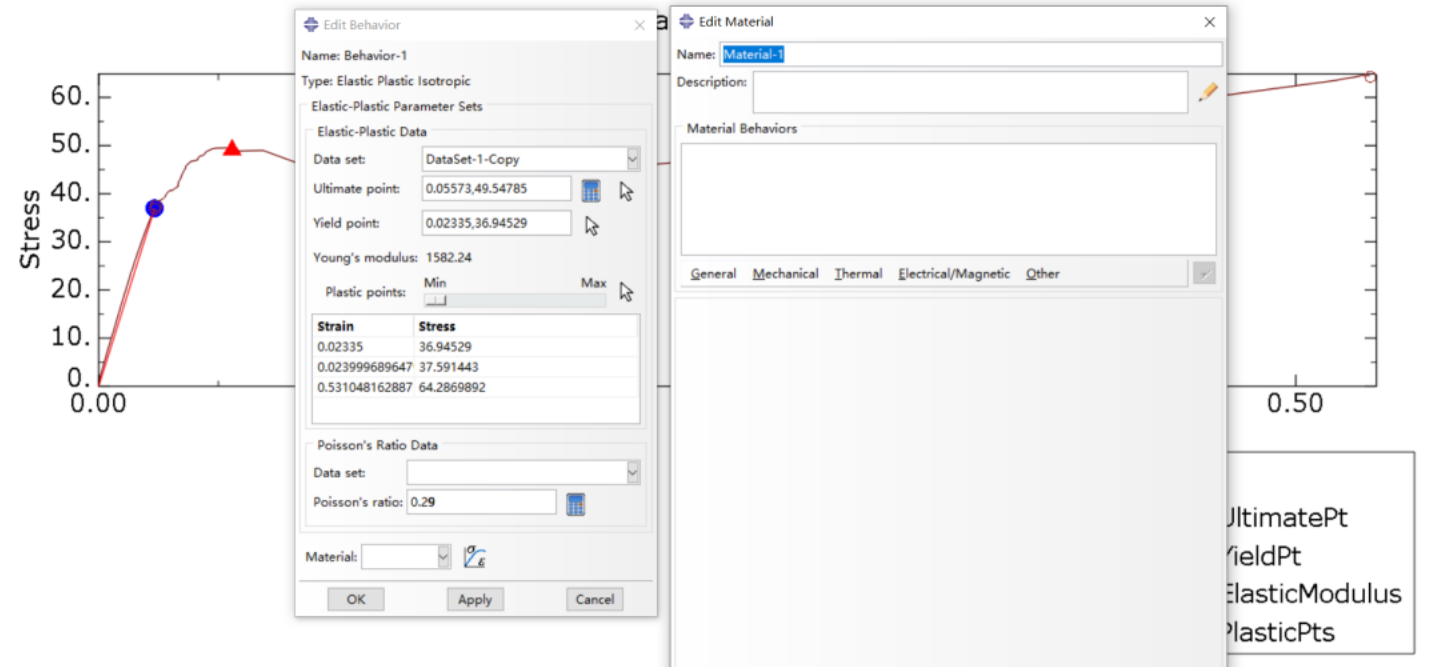This screenshot has height=667, width=1430.
Task: Click the material Name field
Action: 970,54
